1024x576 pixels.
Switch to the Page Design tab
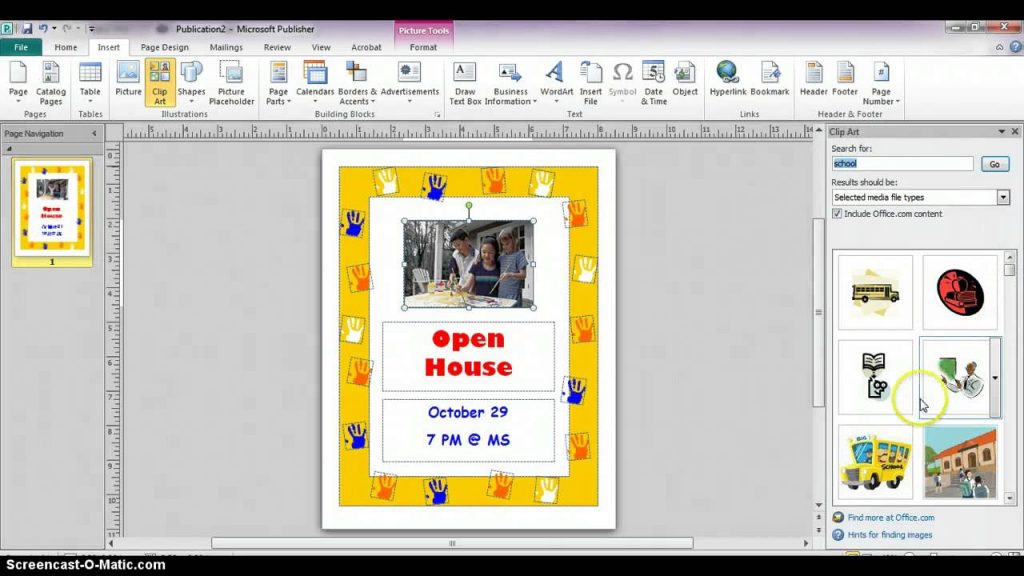[164, 46]
